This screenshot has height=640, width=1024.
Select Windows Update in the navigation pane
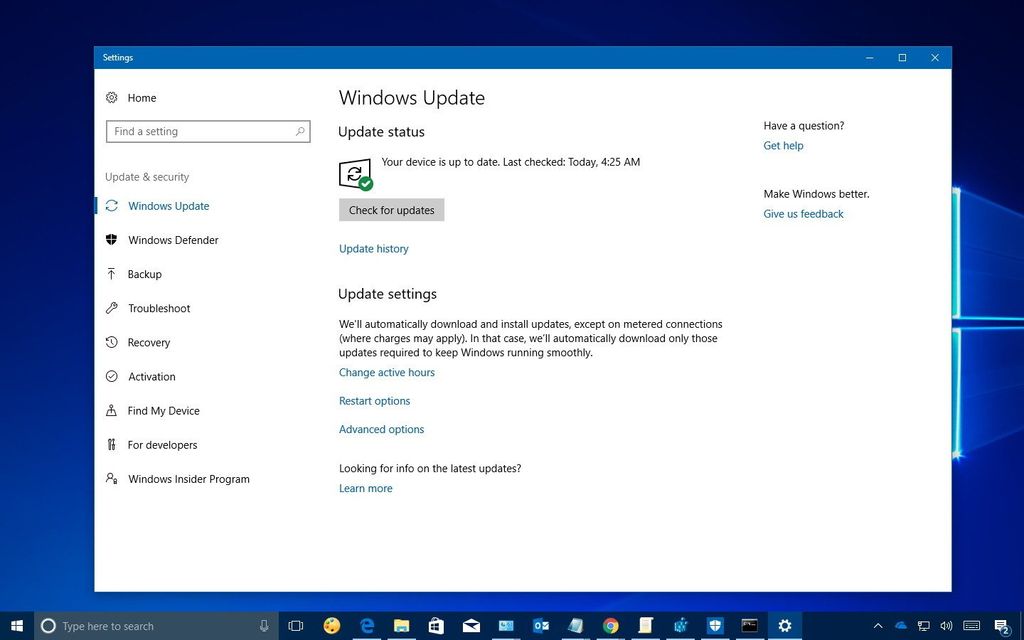point(167,205)
